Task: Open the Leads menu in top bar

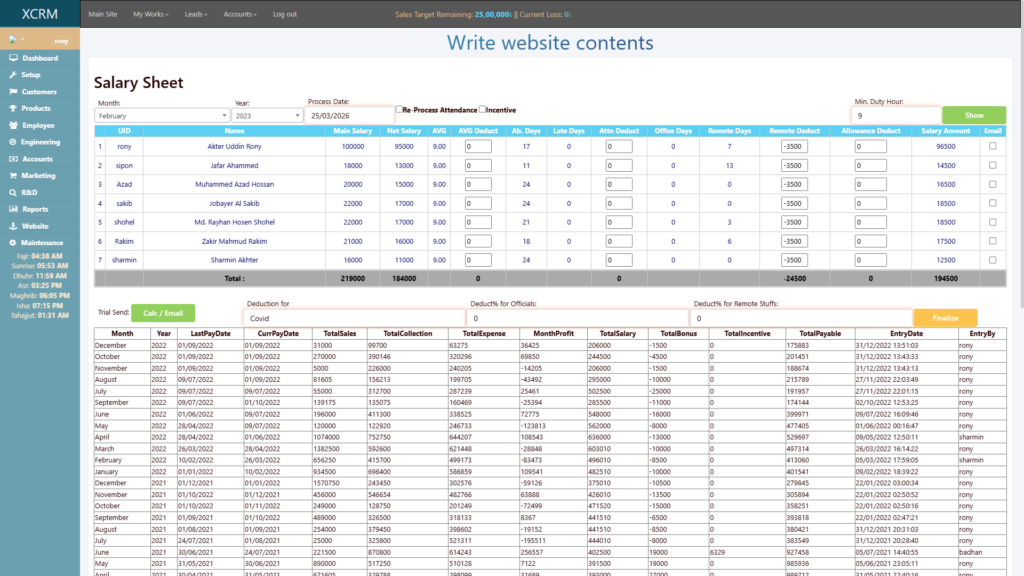Action: pos(196,15)
